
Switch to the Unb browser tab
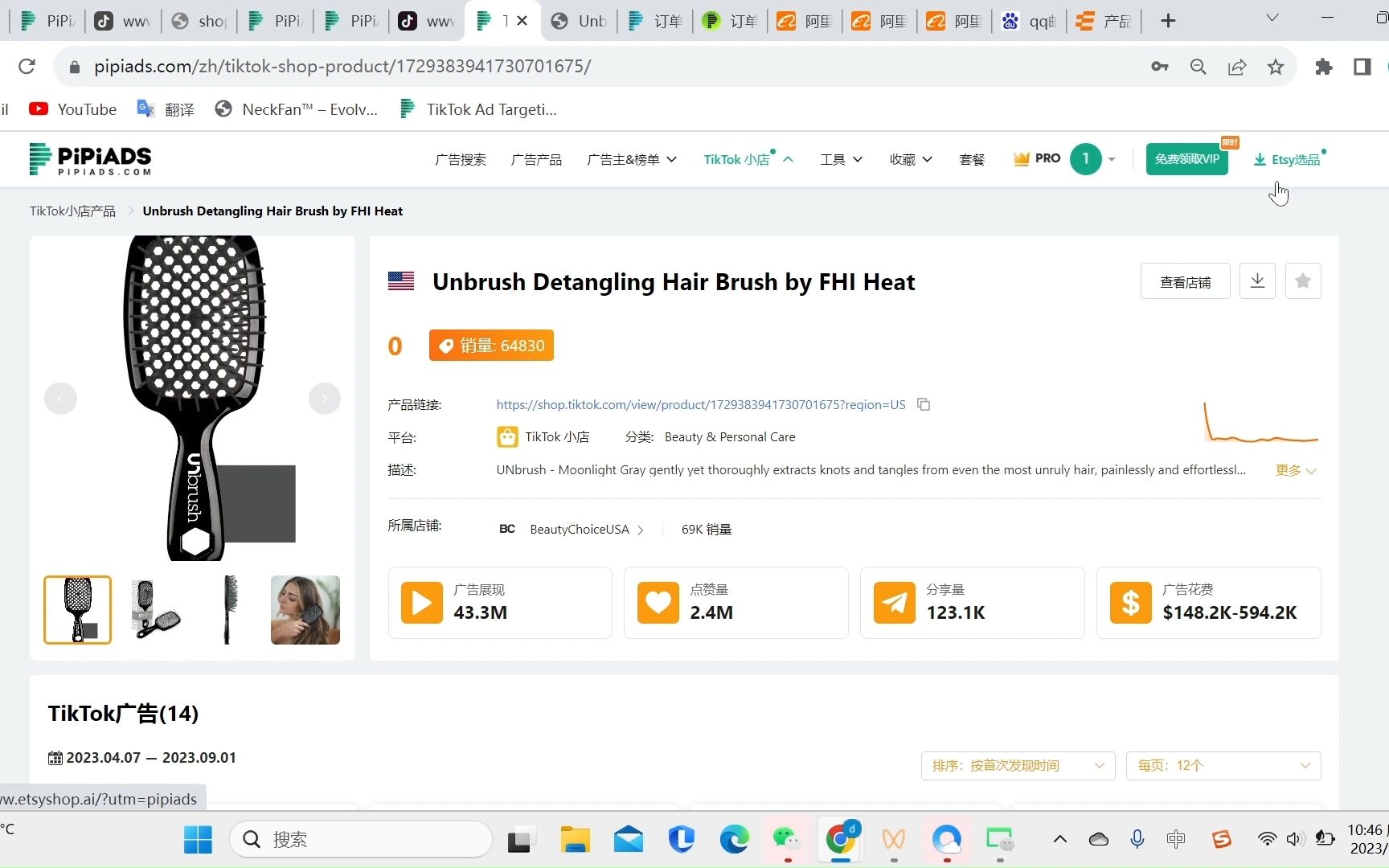pos(580,21)
